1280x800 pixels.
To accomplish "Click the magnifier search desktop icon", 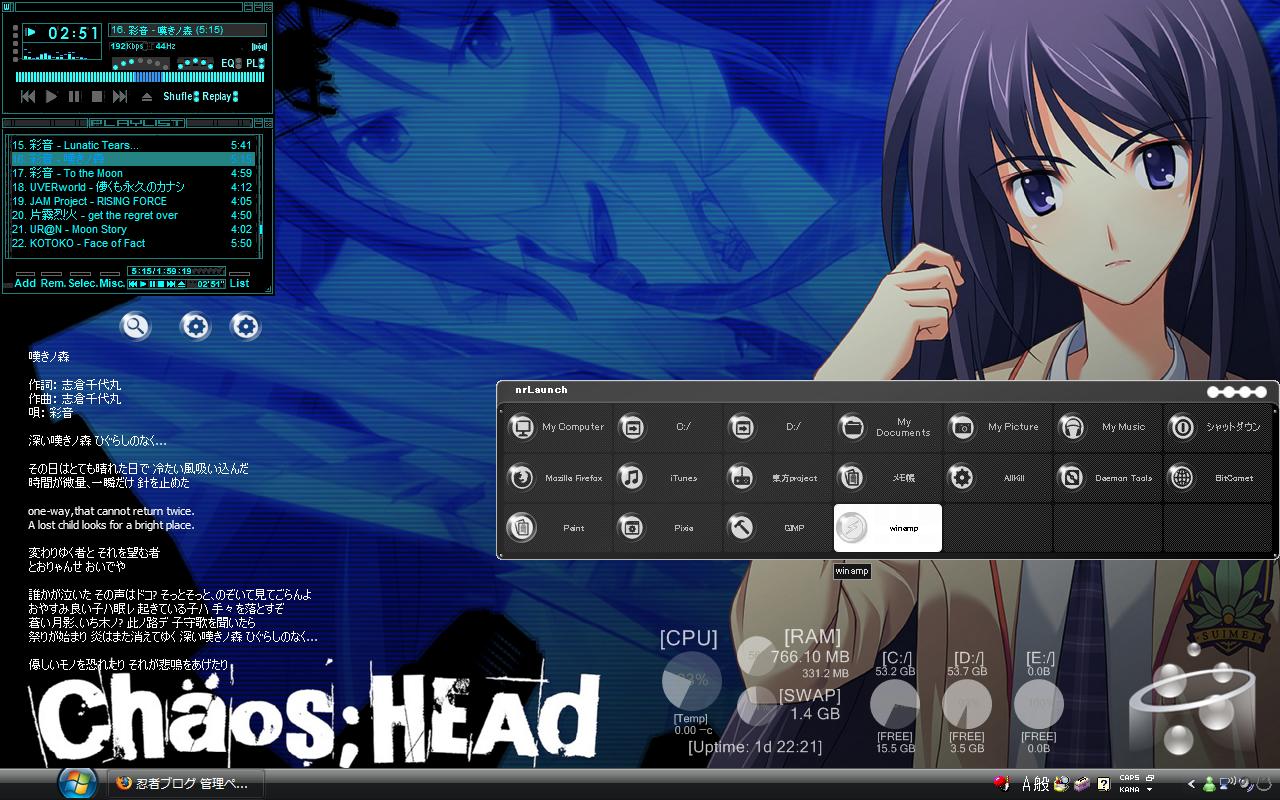I will (135, 326).
